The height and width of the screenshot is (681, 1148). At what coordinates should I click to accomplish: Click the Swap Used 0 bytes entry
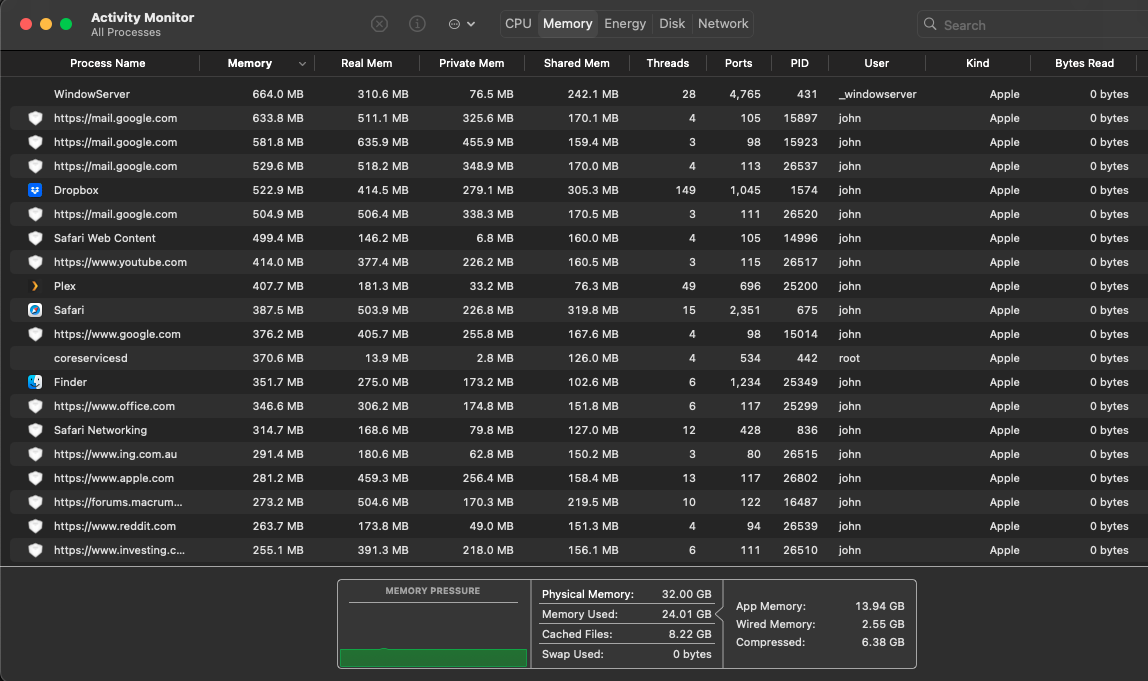point(627,654)
